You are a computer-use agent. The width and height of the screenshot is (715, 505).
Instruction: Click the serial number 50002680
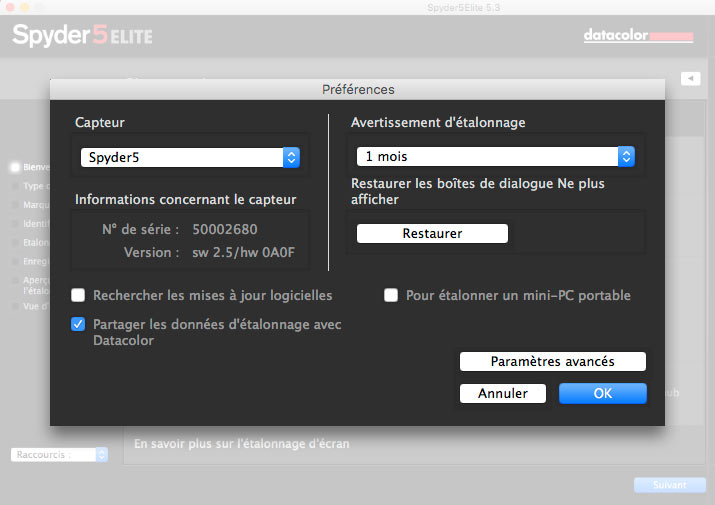pyautogui.click(x=225, y=229)
